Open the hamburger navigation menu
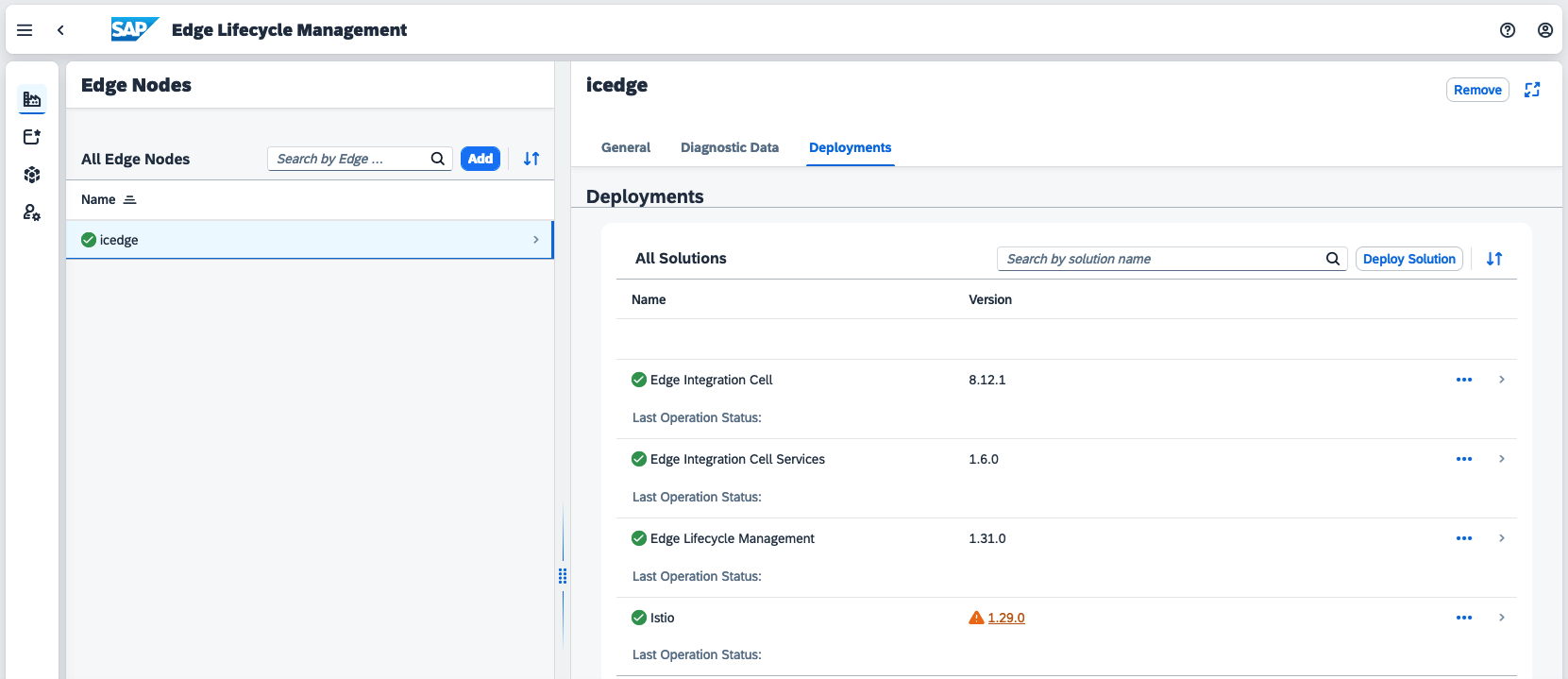 tap(25, 30)
